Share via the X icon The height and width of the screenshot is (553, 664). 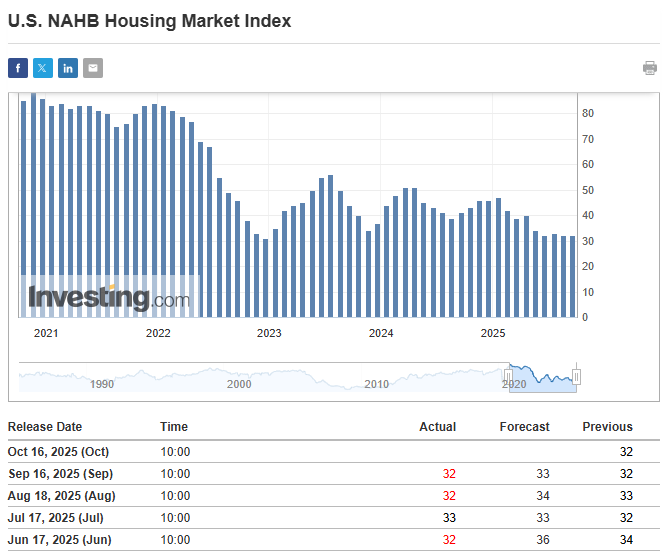click(x=43, y=68)
